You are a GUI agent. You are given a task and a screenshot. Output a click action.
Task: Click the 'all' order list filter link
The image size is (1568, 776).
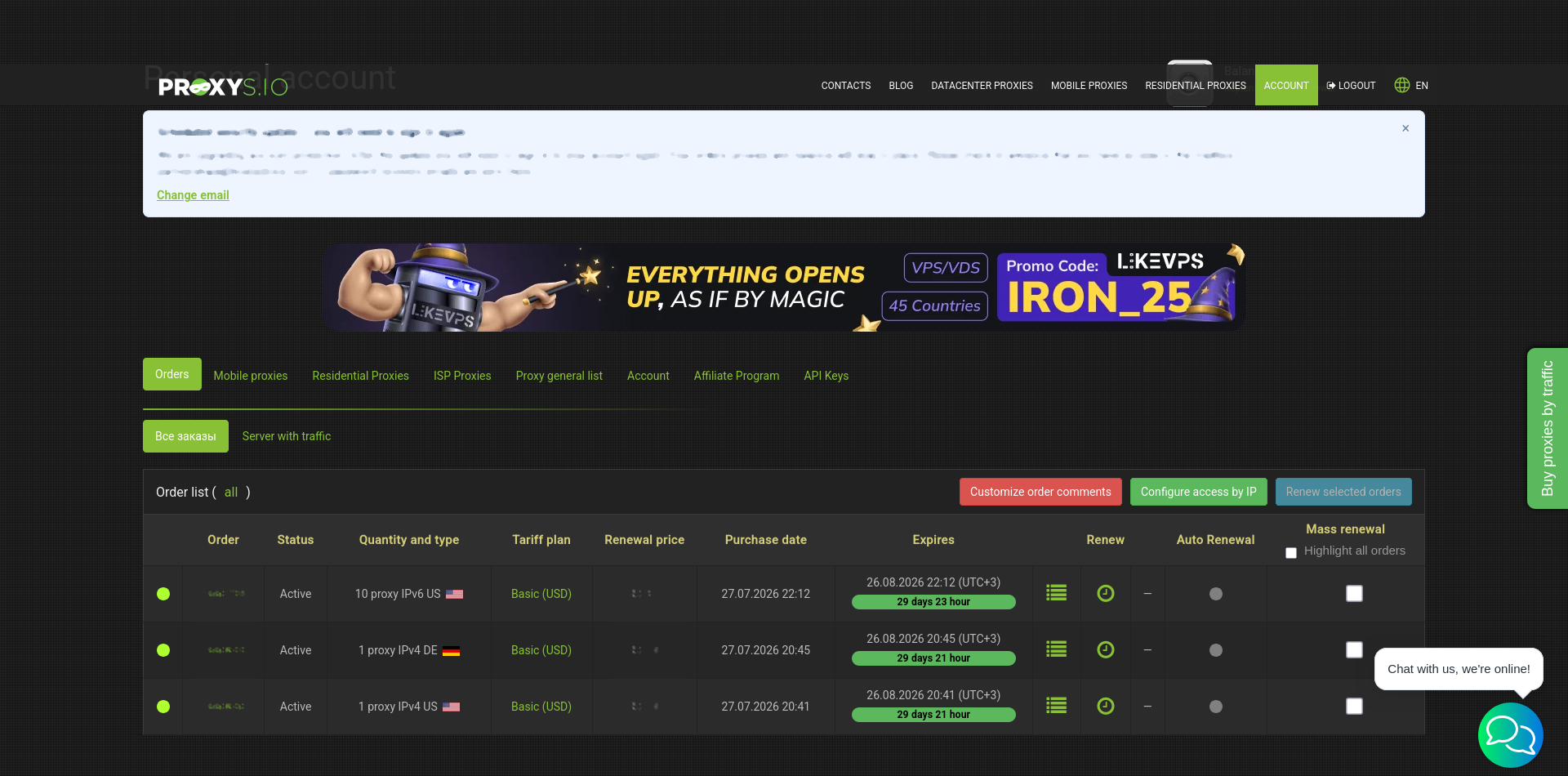(231, 493)
